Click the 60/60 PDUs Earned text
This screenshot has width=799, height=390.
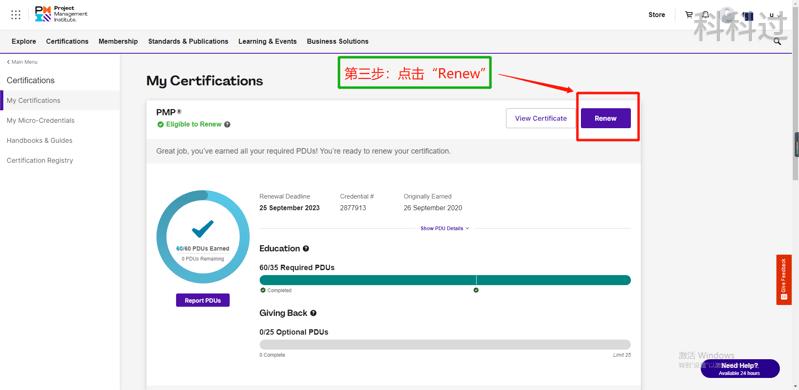(x=203, y=248)
